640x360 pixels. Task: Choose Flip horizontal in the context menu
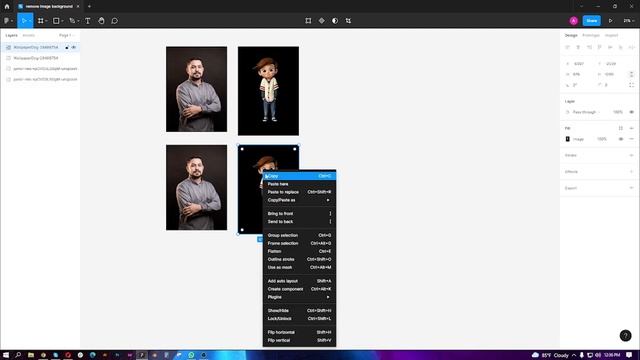point(299,332)
